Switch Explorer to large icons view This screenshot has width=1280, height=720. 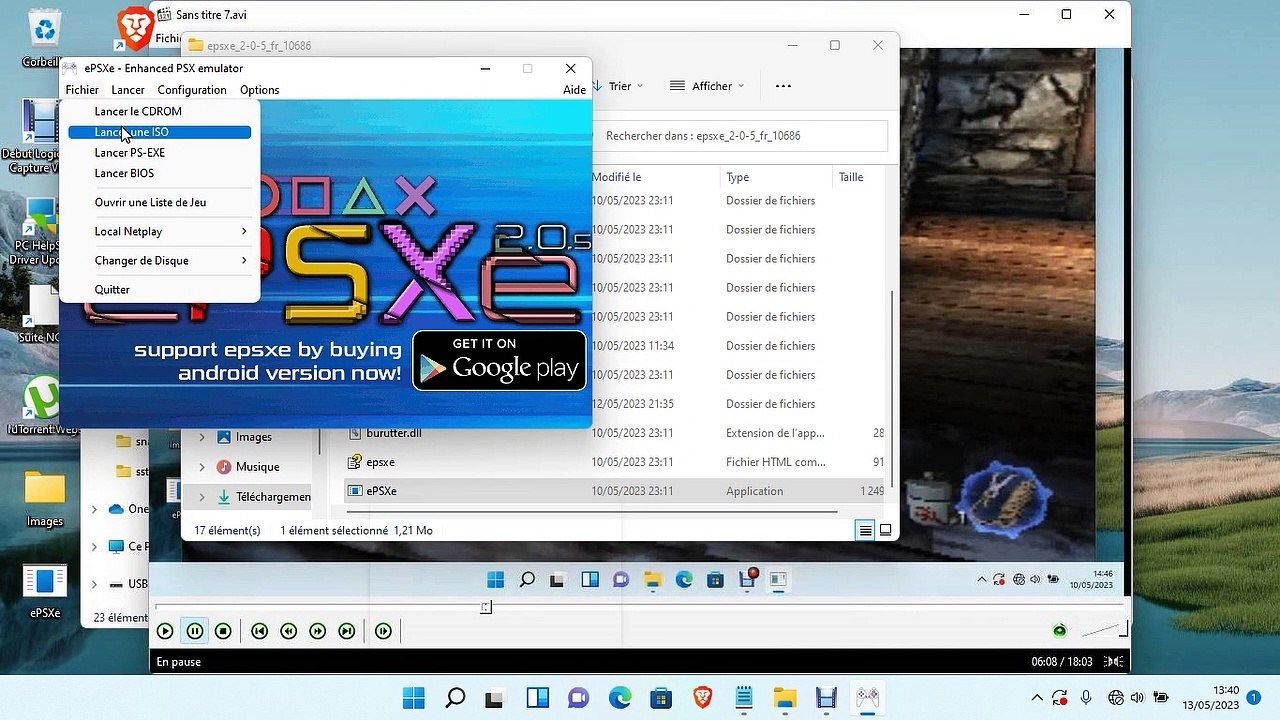coord(885,531)
